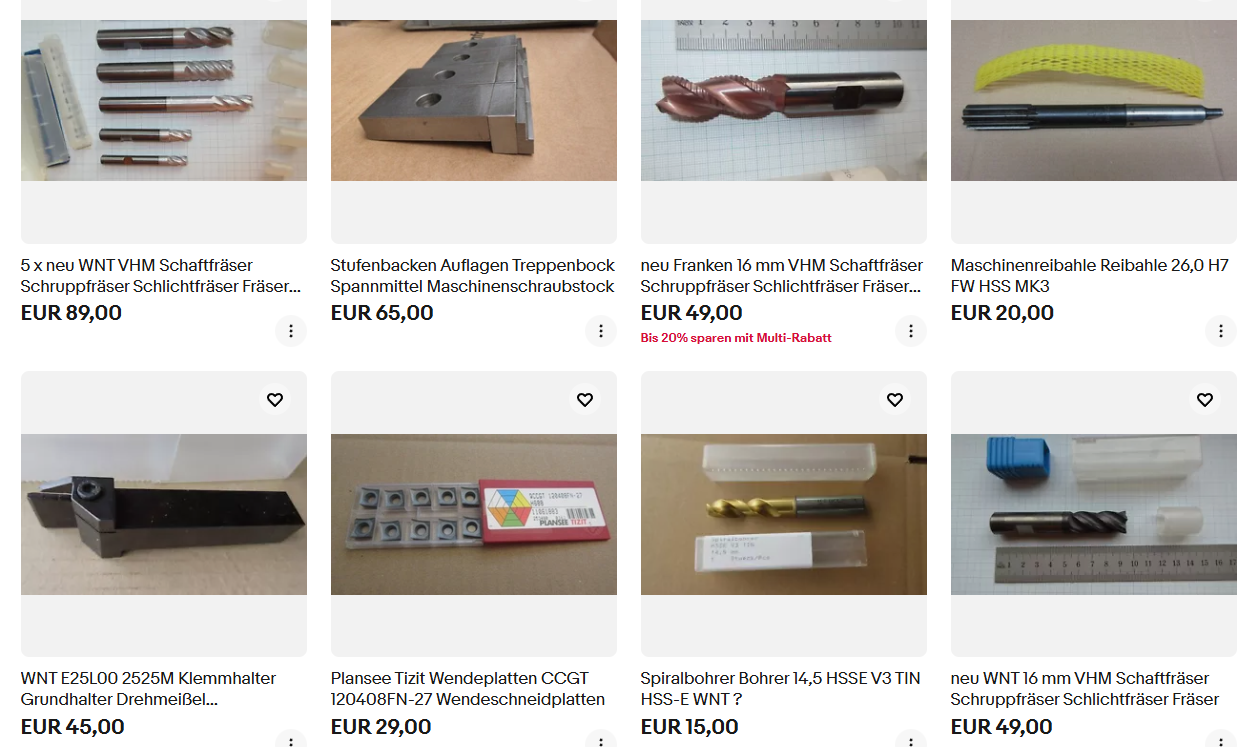View the red Plansee Tizit inserts photo
Image resolution: width=1252 pixels, height=747 pixels.
pos(474,514)
